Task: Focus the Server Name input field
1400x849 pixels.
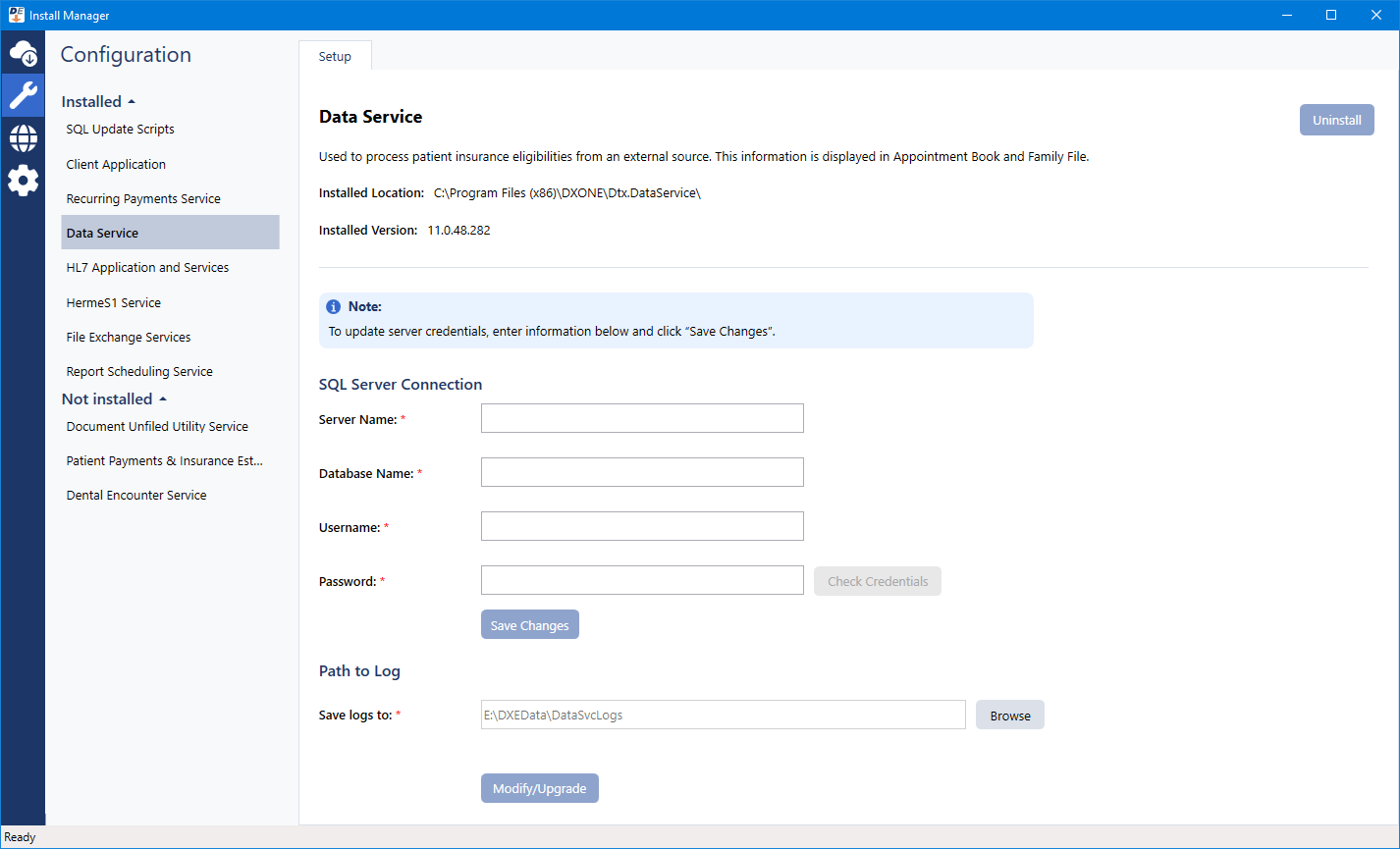Action: pos(642,418)
